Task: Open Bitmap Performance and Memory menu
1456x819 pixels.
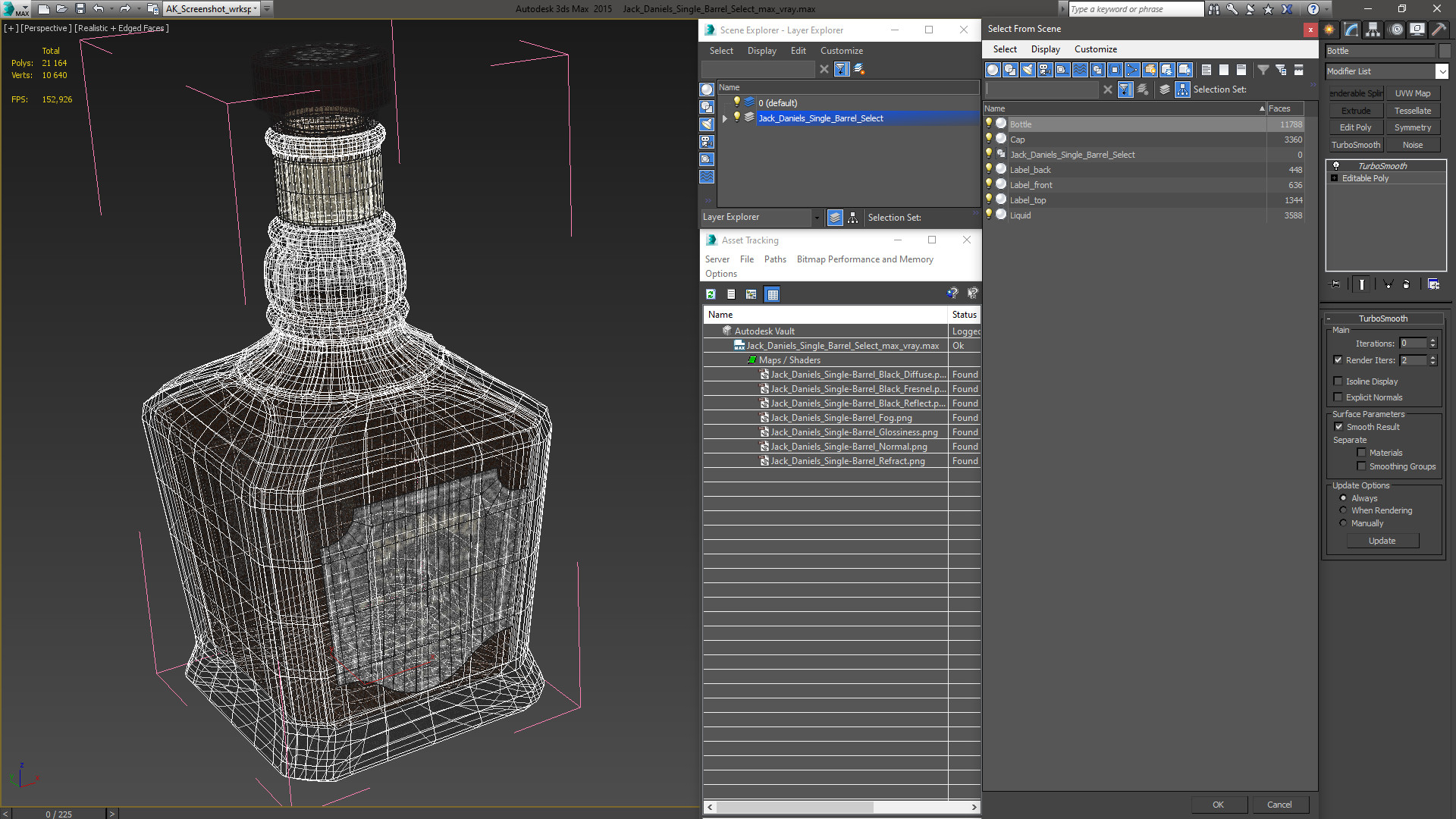Action: (864, 259)
